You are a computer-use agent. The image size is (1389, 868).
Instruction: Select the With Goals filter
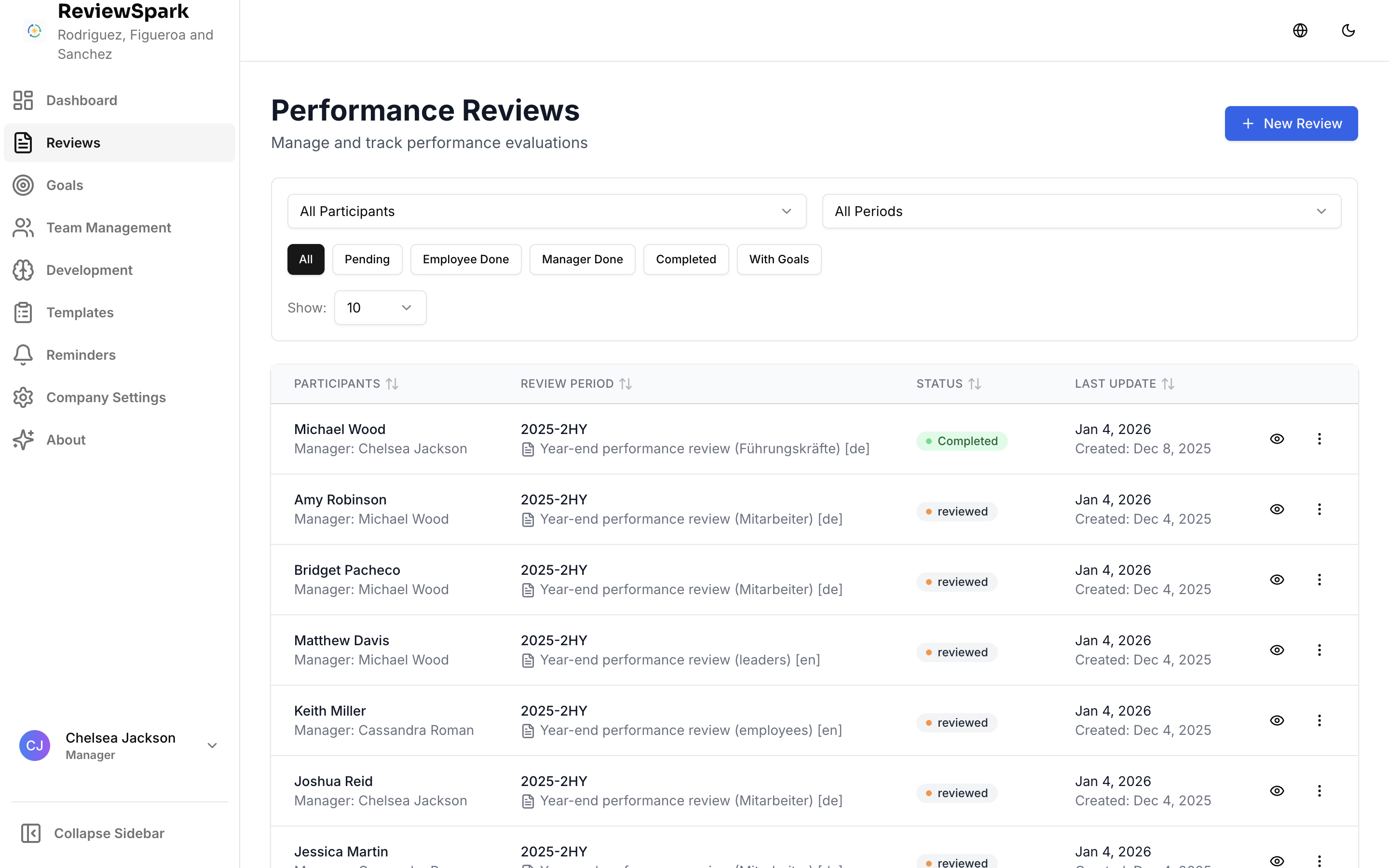[779, 259]
